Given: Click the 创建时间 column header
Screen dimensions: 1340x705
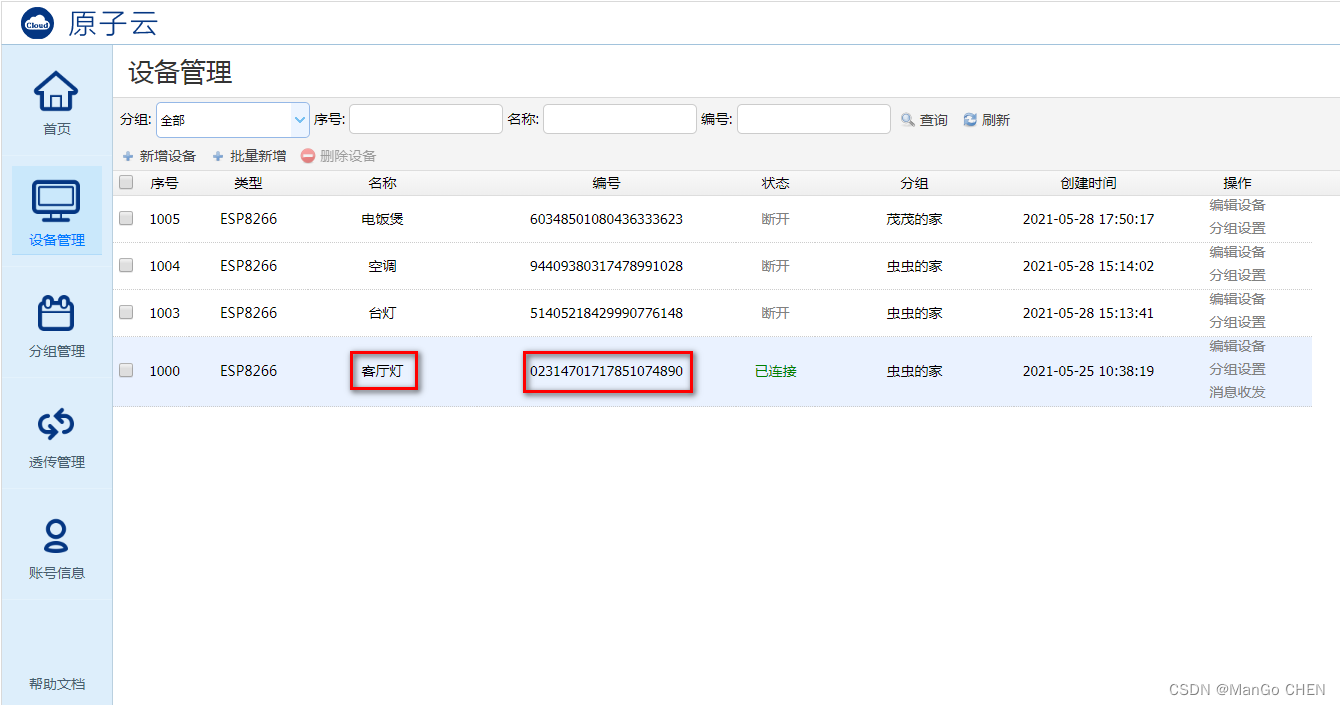Looking at the screenshot, I should coord(1088,183).
